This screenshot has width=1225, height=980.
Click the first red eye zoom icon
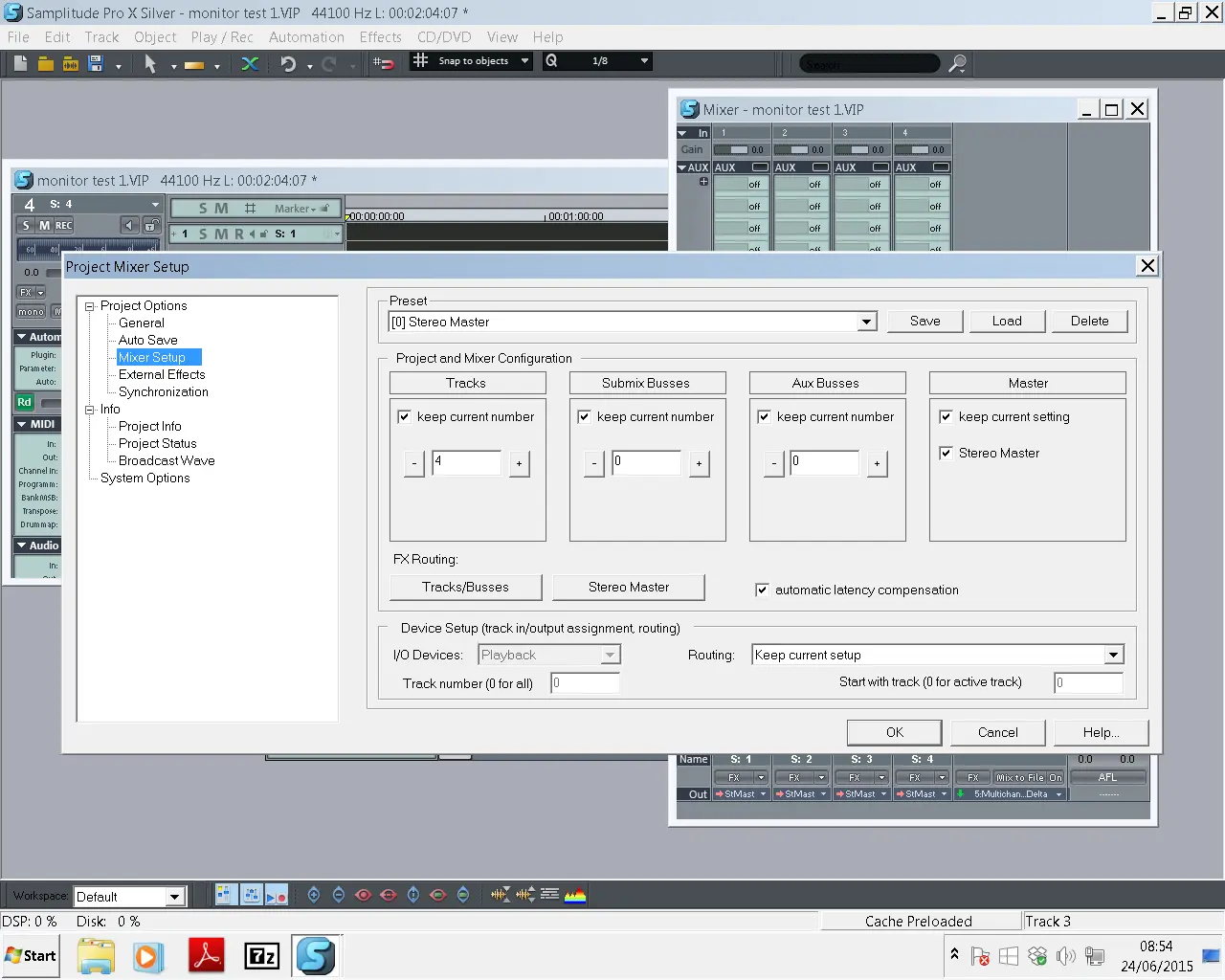(364, 895)
